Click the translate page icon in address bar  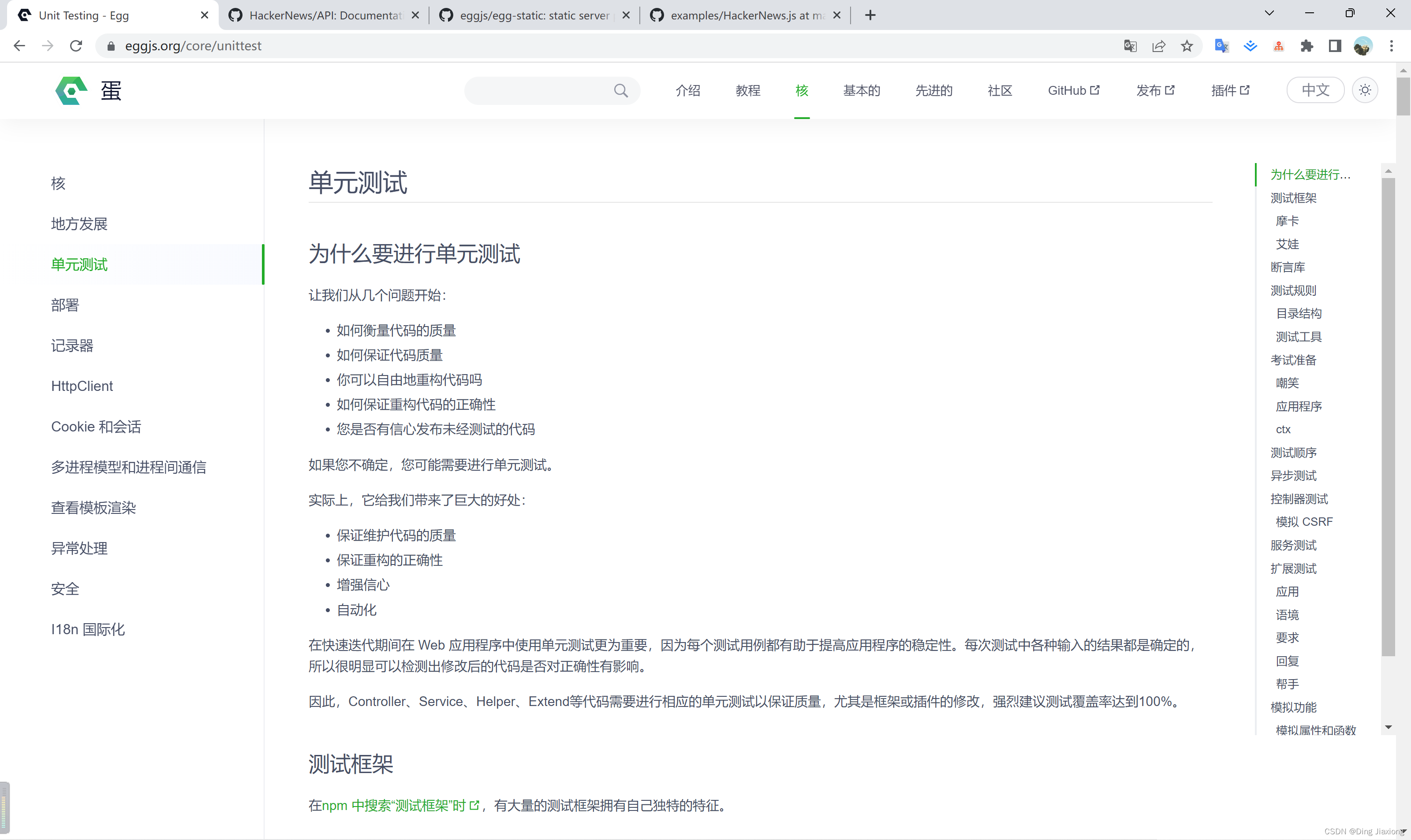[x=1130, y=46]
